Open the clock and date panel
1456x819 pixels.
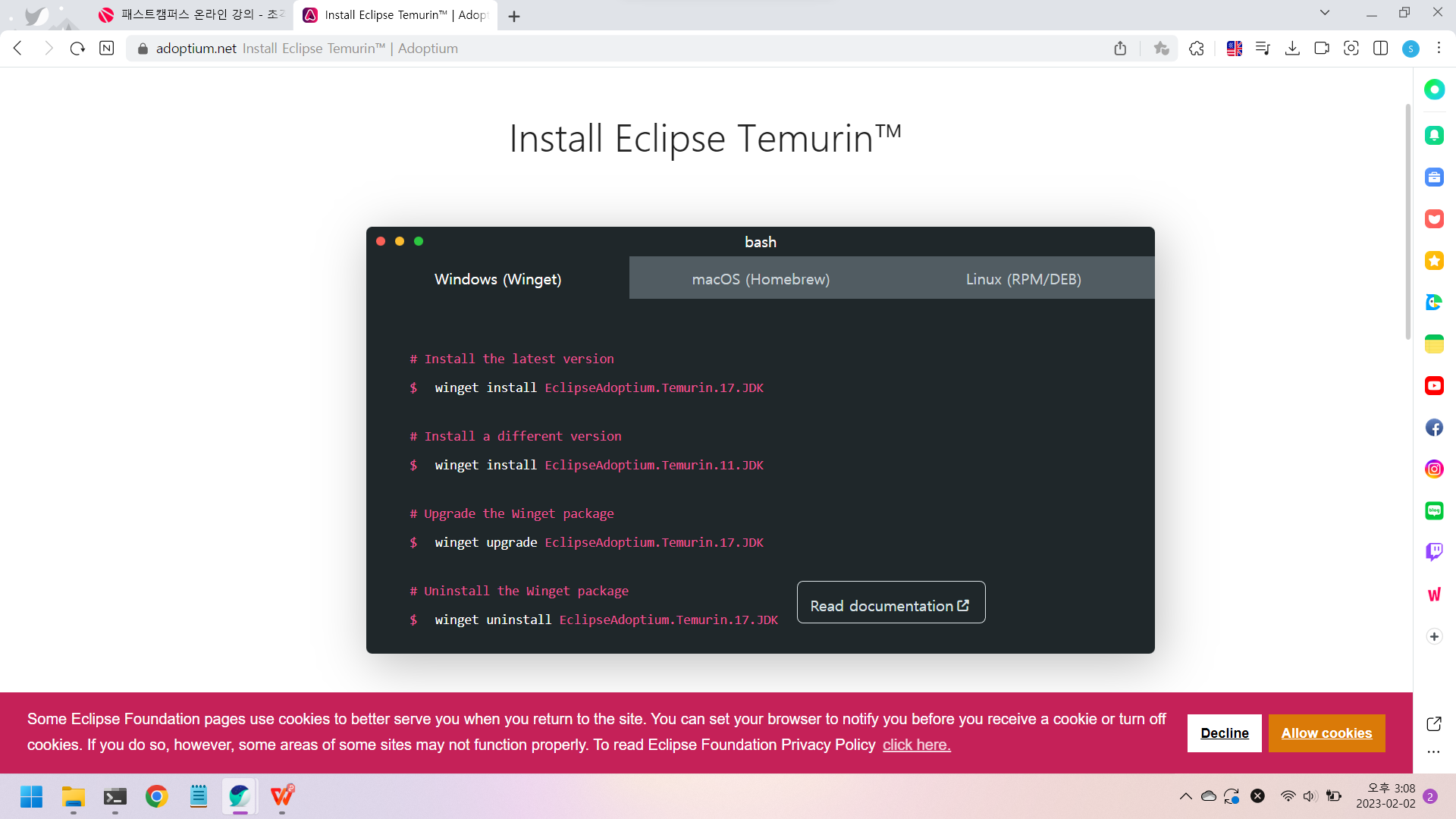click(1385, 796)
